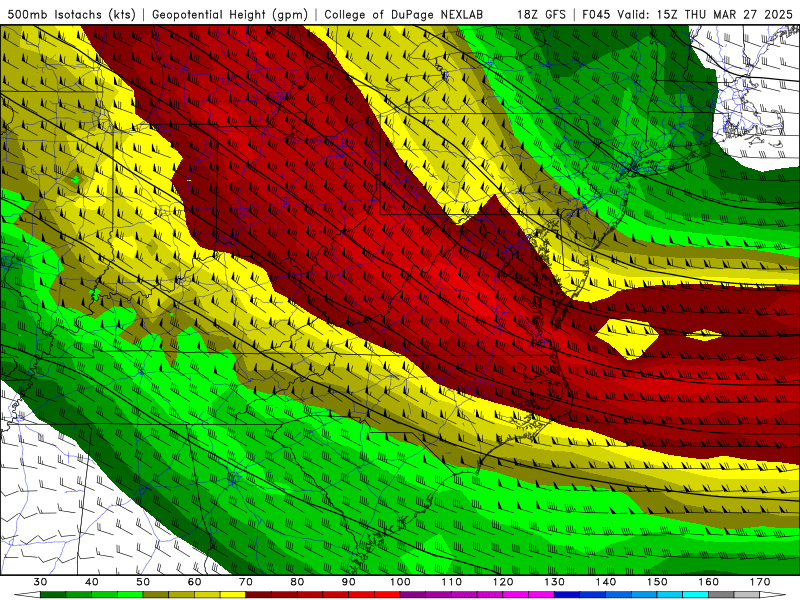The image size is (800, 600).
Task: Click the '40' label on the color scale
Action: pyautogui.click(x=92, y=582)
